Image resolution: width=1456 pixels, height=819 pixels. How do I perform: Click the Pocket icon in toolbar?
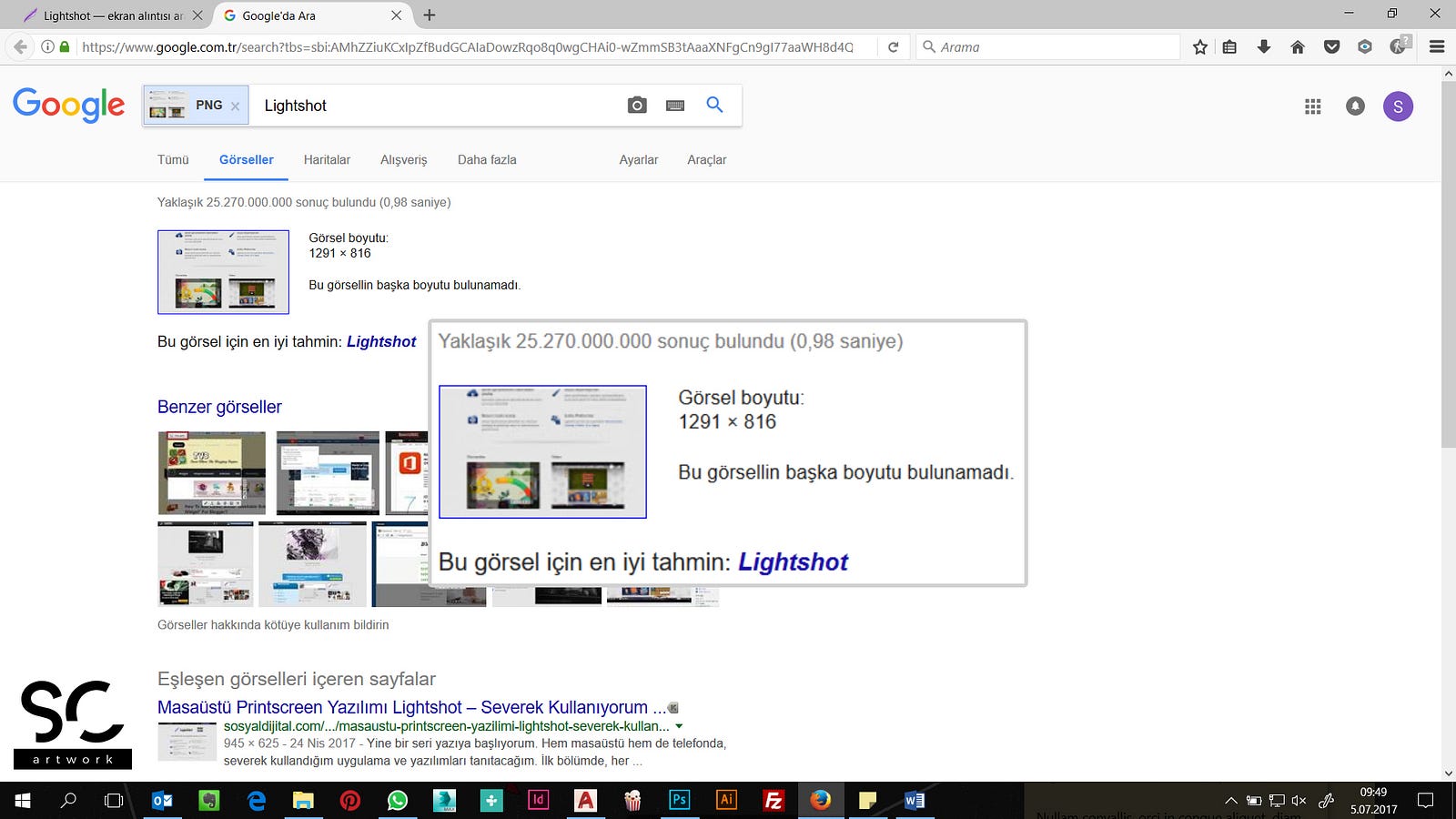point(1331,47)
